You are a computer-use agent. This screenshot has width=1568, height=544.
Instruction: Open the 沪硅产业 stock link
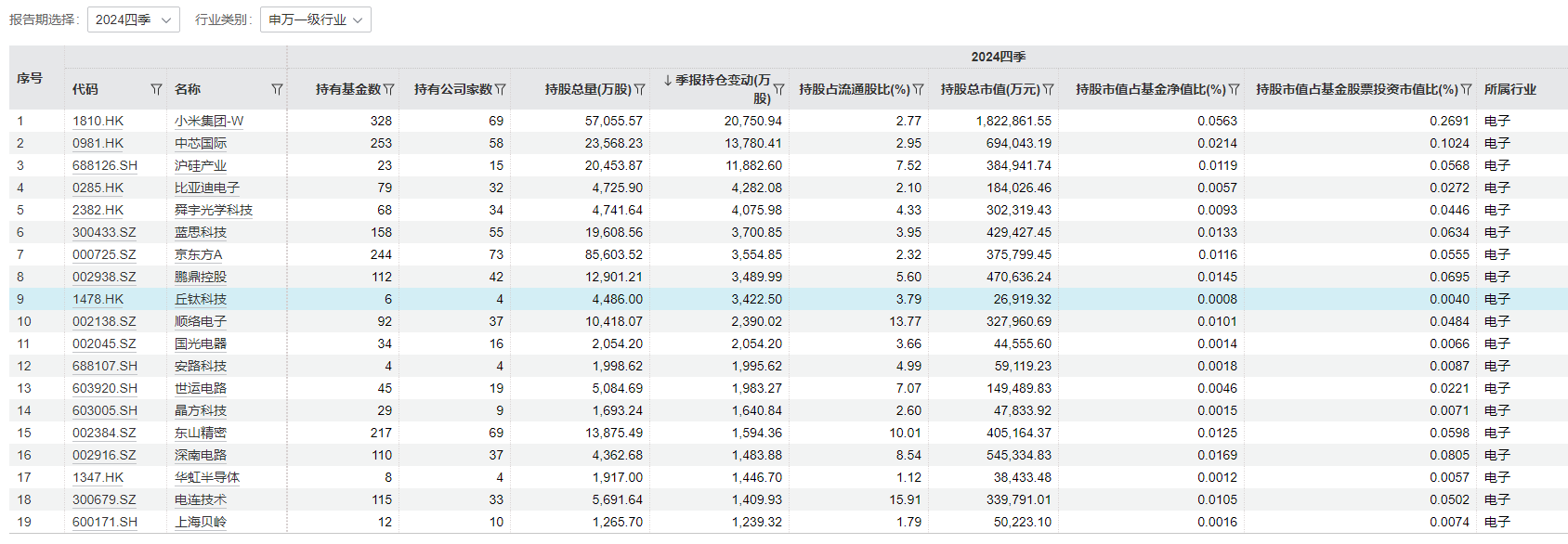click(201, 165)
